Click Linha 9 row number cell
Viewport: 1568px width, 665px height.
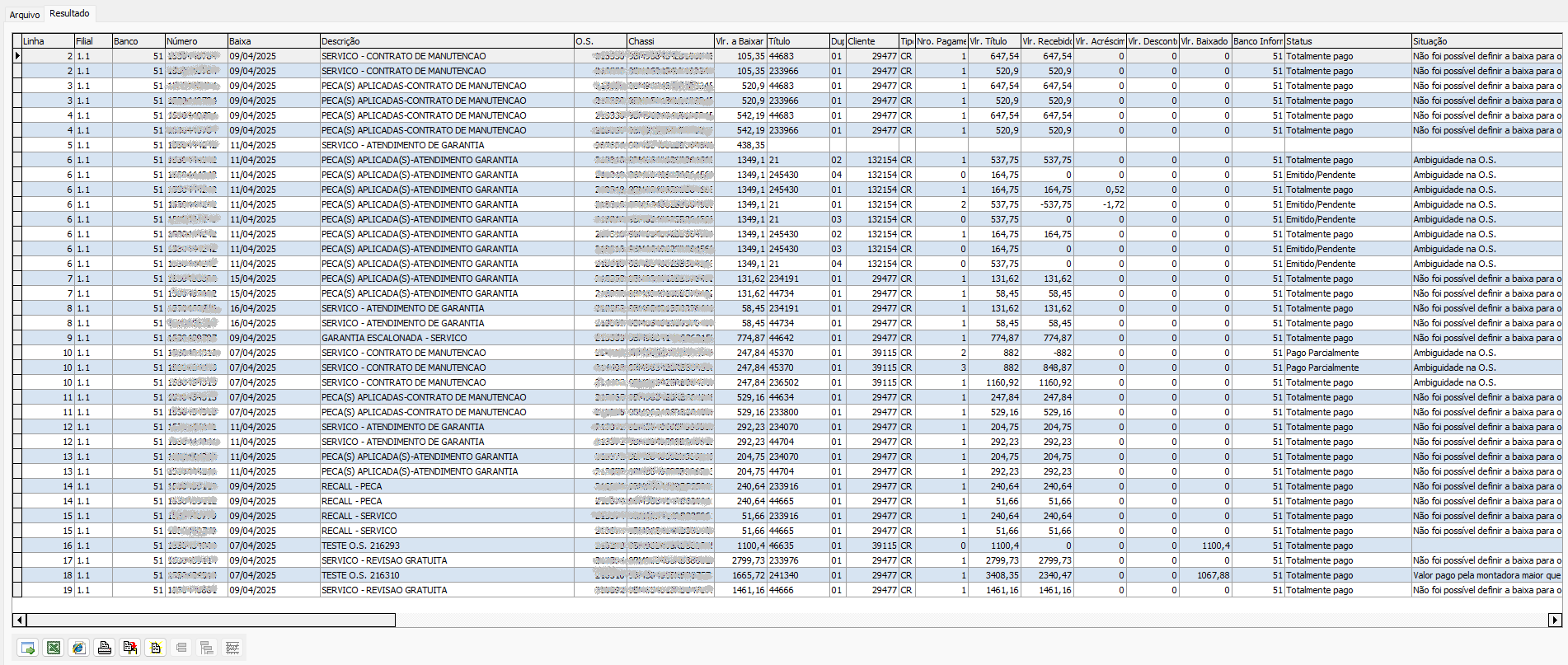(x=48, y=338)
